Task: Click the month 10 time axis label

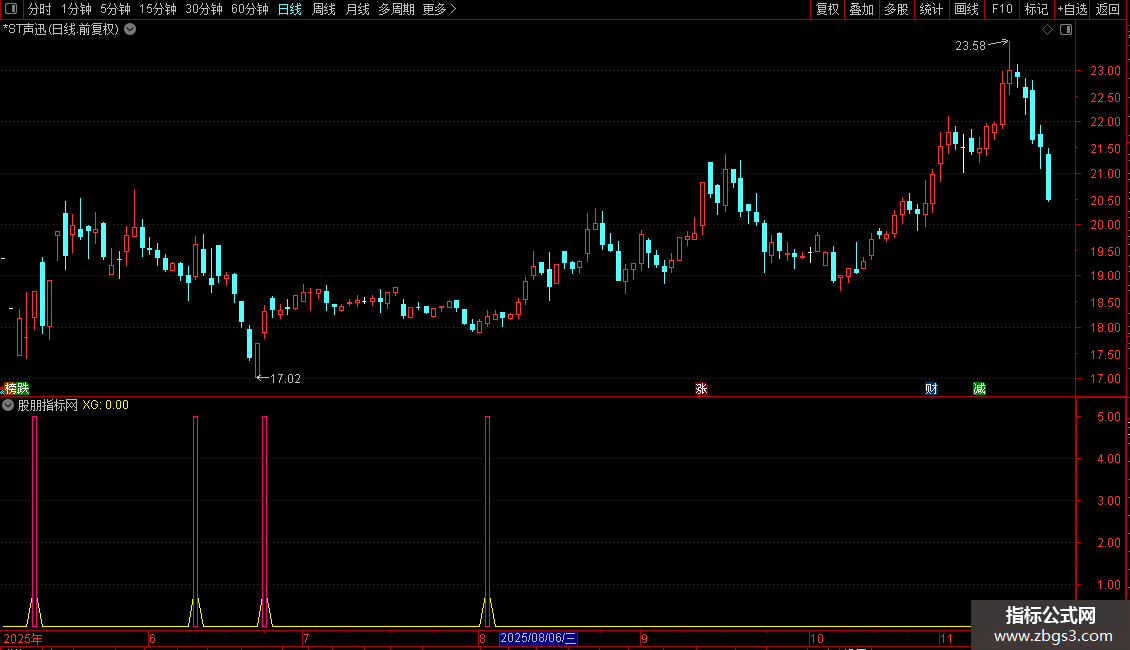Action: pos(817,638)
